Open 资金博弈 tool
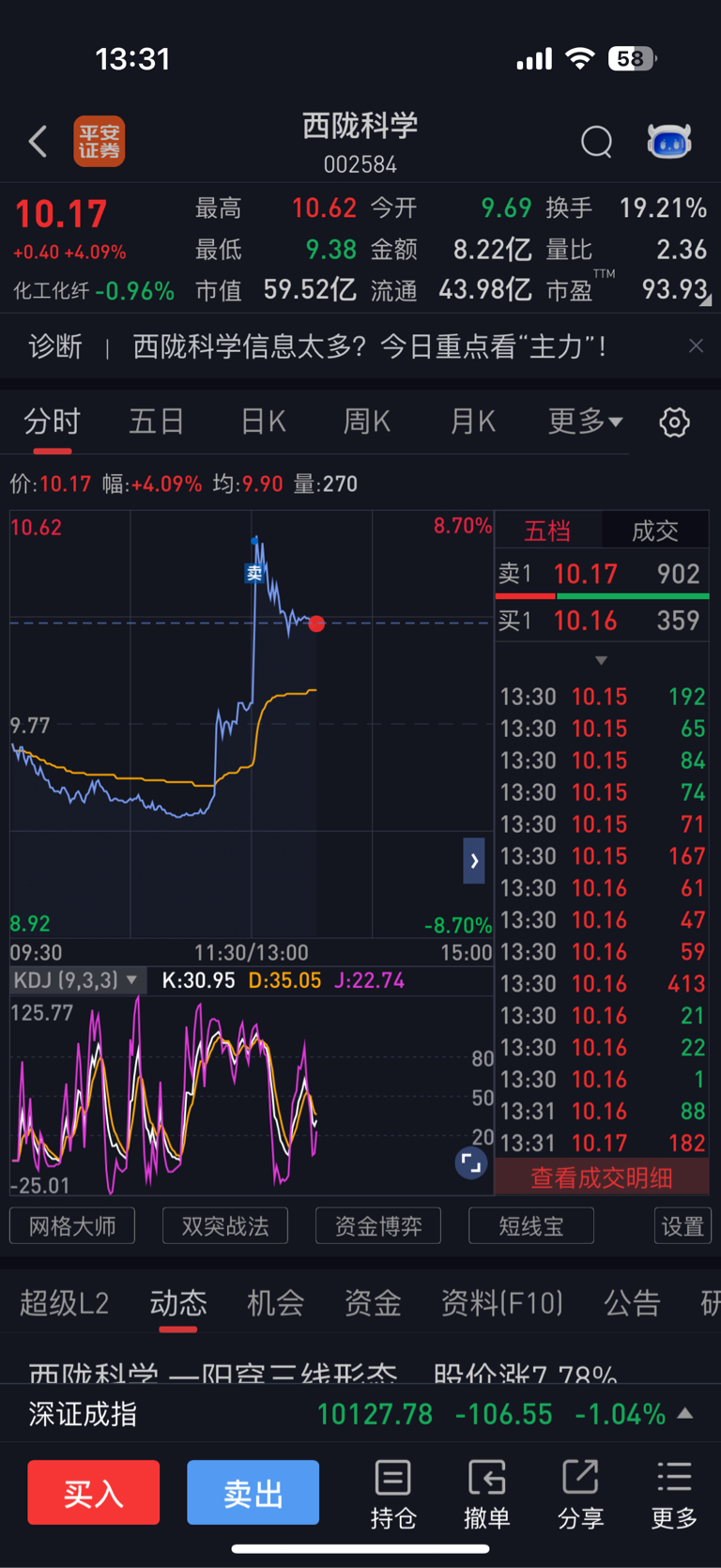The width and height of the screenshot is (721, 1568). coord(378,1226)
